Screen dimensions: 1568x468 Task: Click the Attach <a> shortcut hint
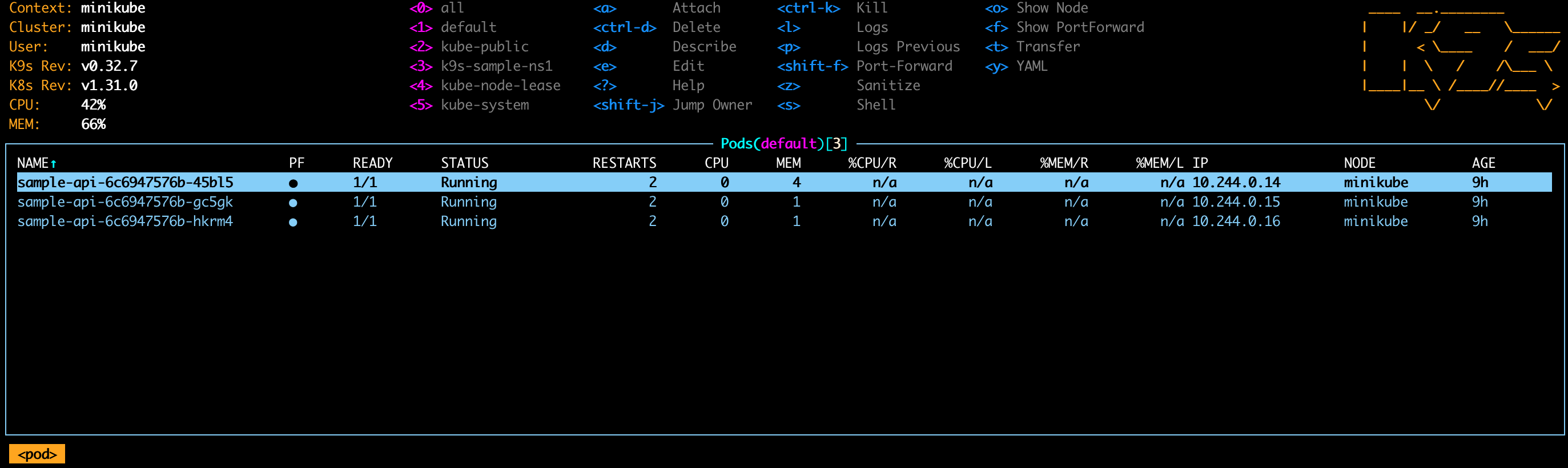pyautogui.click(x=657, y=8)
